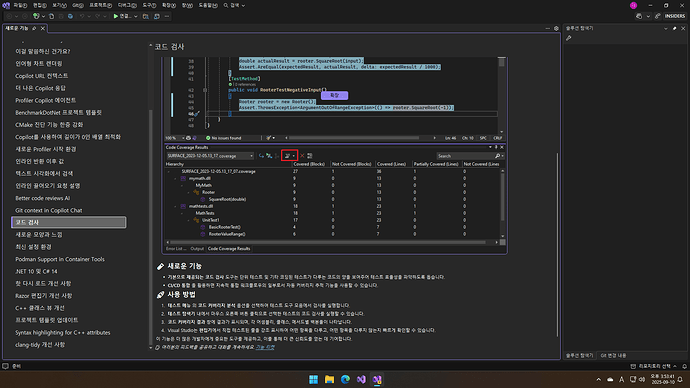This screenshot has height=388, width=690.
Task: Click the feedback icon beside INSIDERS badge
Action: click(x=657, y=16)
